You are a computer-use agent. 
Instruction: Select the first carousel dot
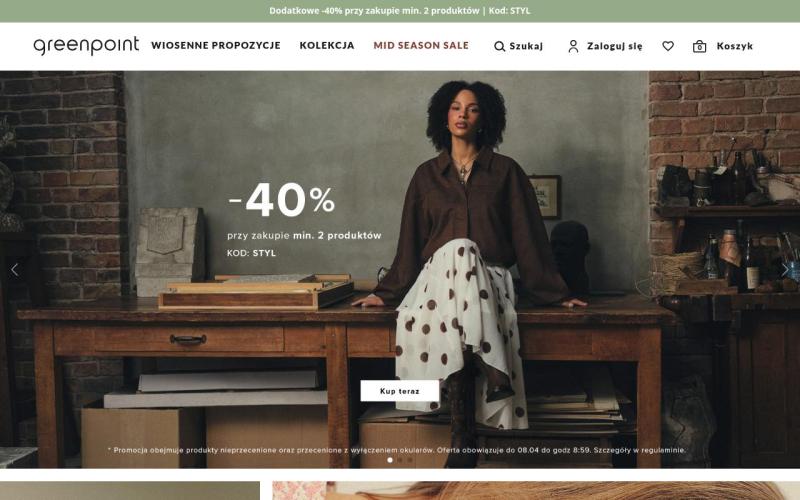click(390, 460)
